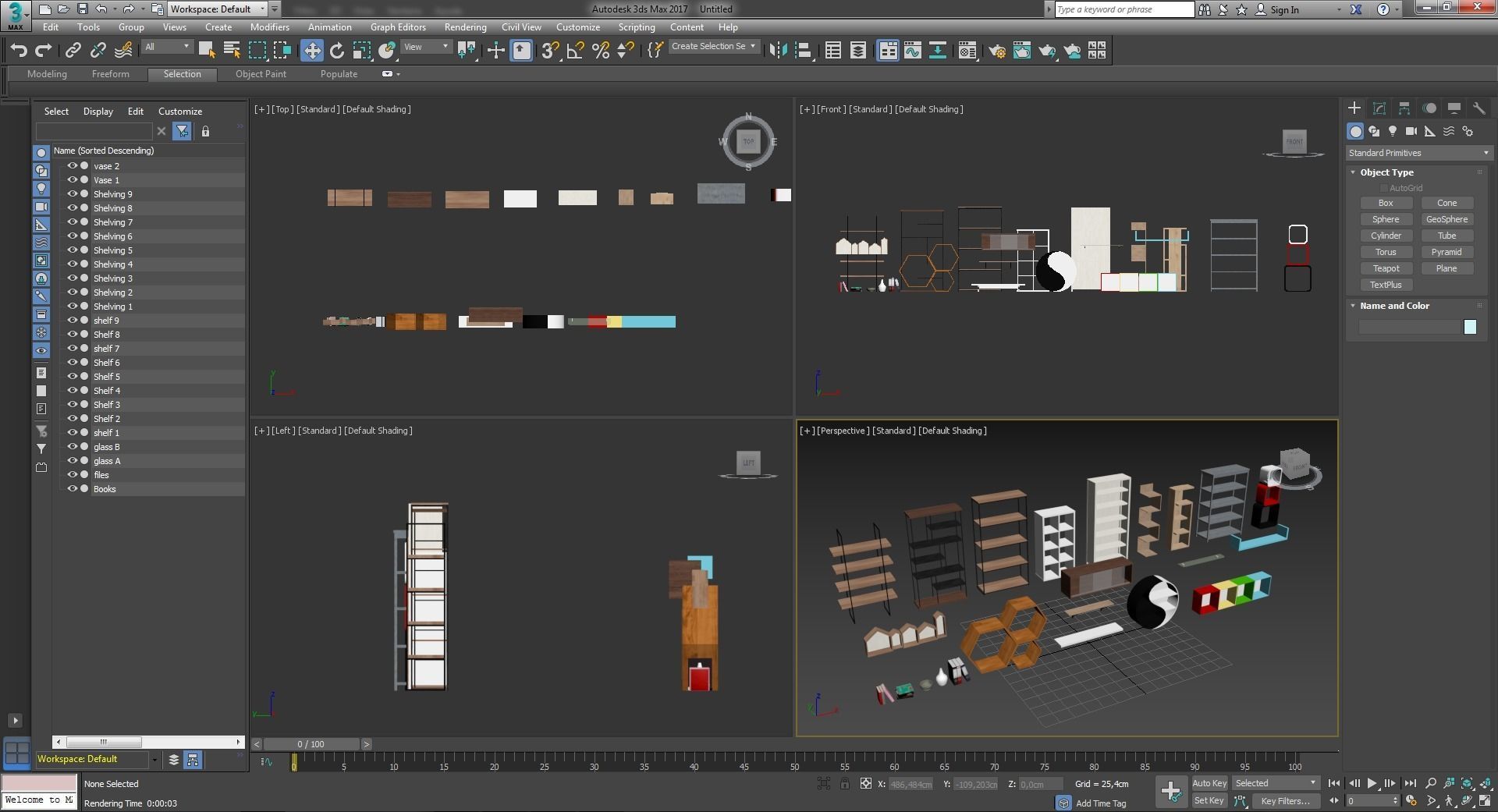Viewport: 1498px width, 812px height.
Task: Click the Undo arrow in main toolbar
Action: [19, 51]
